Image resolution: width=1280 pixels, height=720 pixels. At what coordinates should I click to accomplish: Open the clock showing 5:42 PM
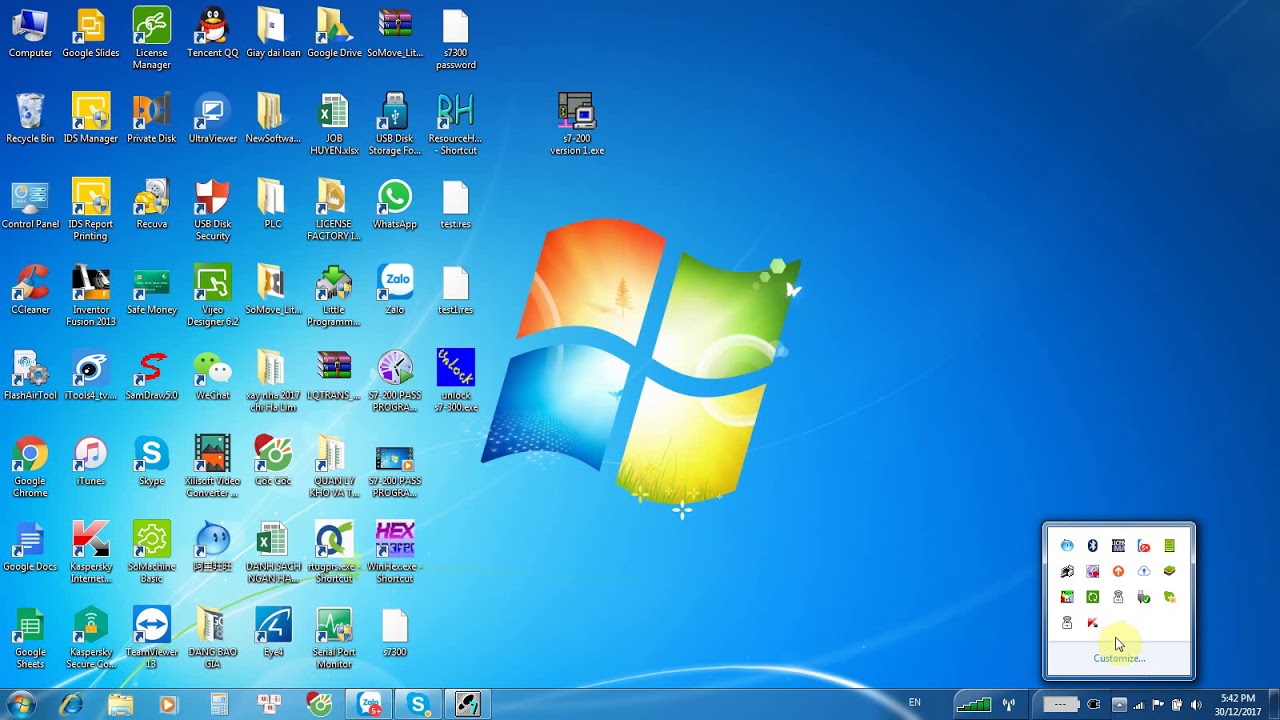[1238, 705]
